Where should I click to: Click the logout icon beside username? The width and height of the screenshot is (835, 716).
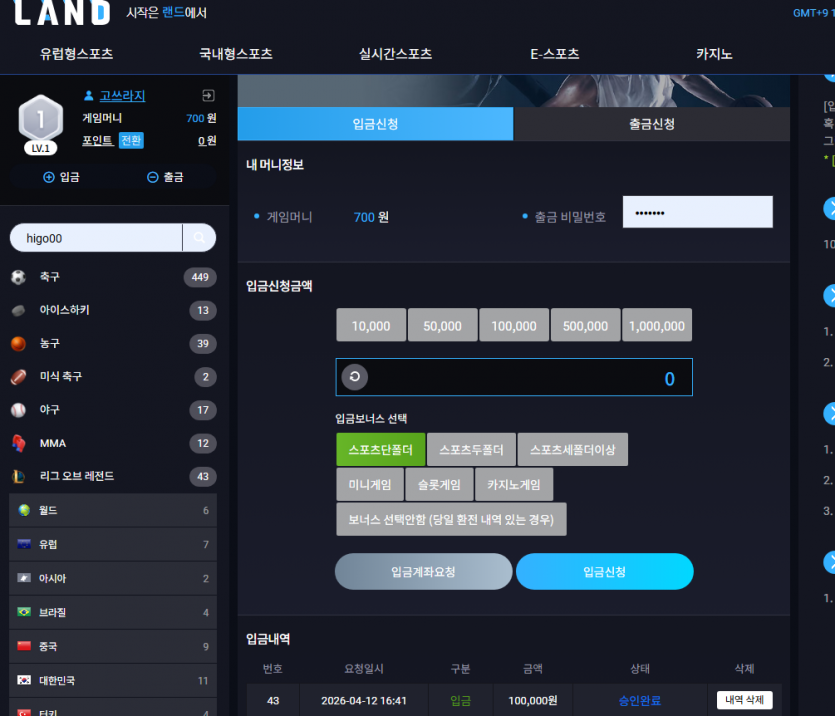(x=208, y=95)
